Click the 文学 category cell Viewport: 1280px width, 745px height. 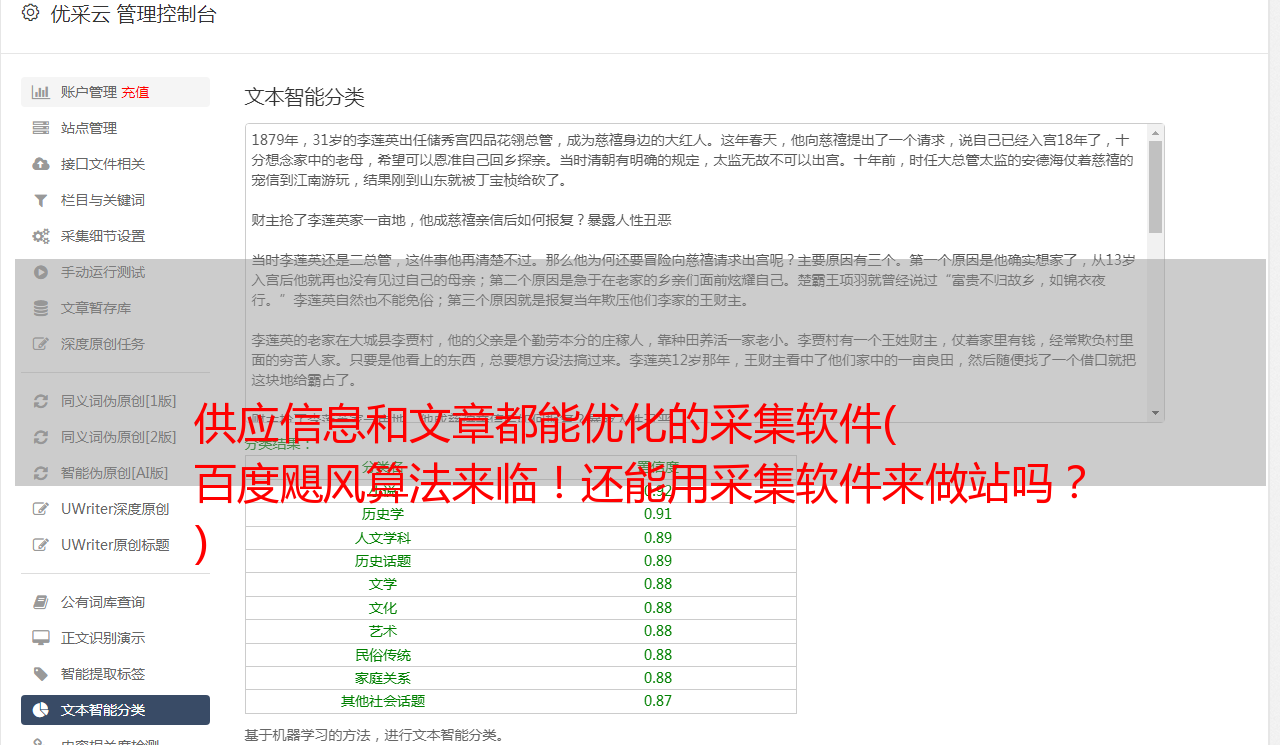pyautogui.click(x=383, y=584)
